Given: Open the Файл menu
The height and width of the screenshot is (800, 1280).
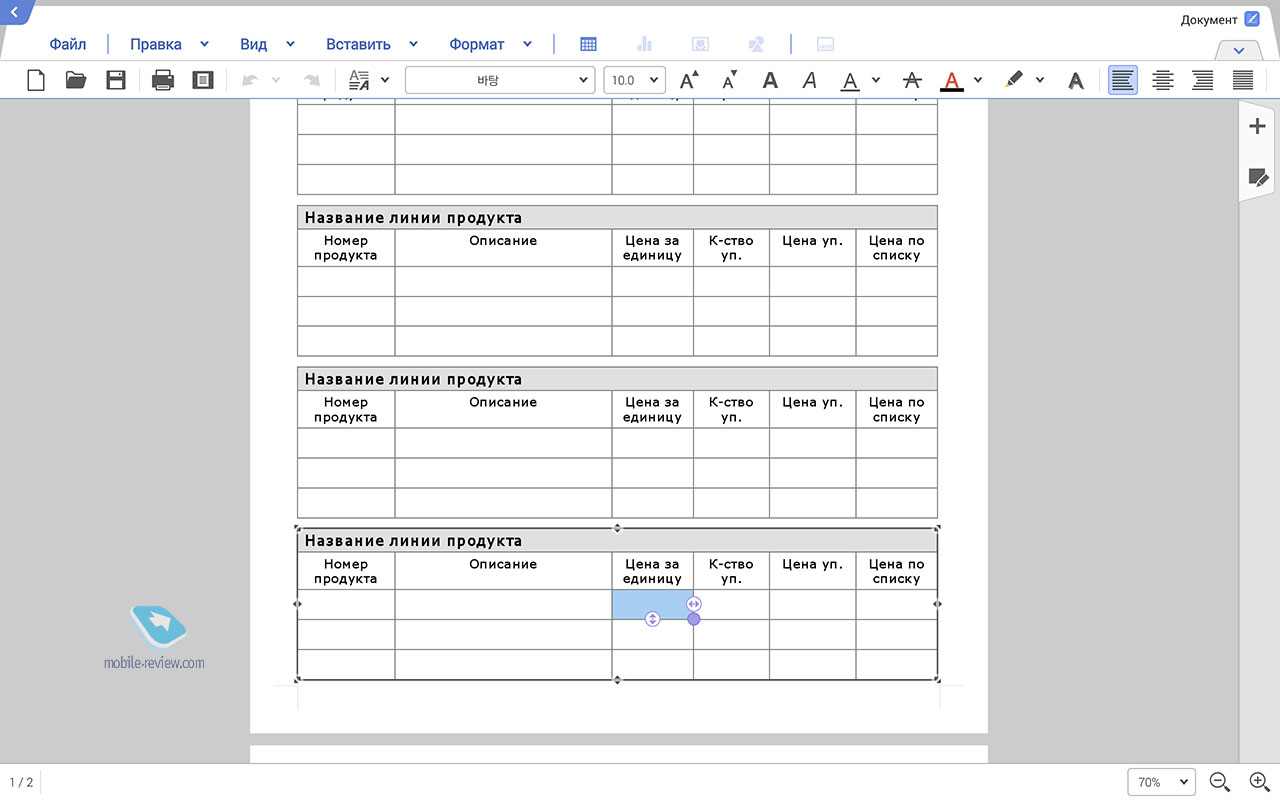Looking at the screenshot, I should (68, 44).
